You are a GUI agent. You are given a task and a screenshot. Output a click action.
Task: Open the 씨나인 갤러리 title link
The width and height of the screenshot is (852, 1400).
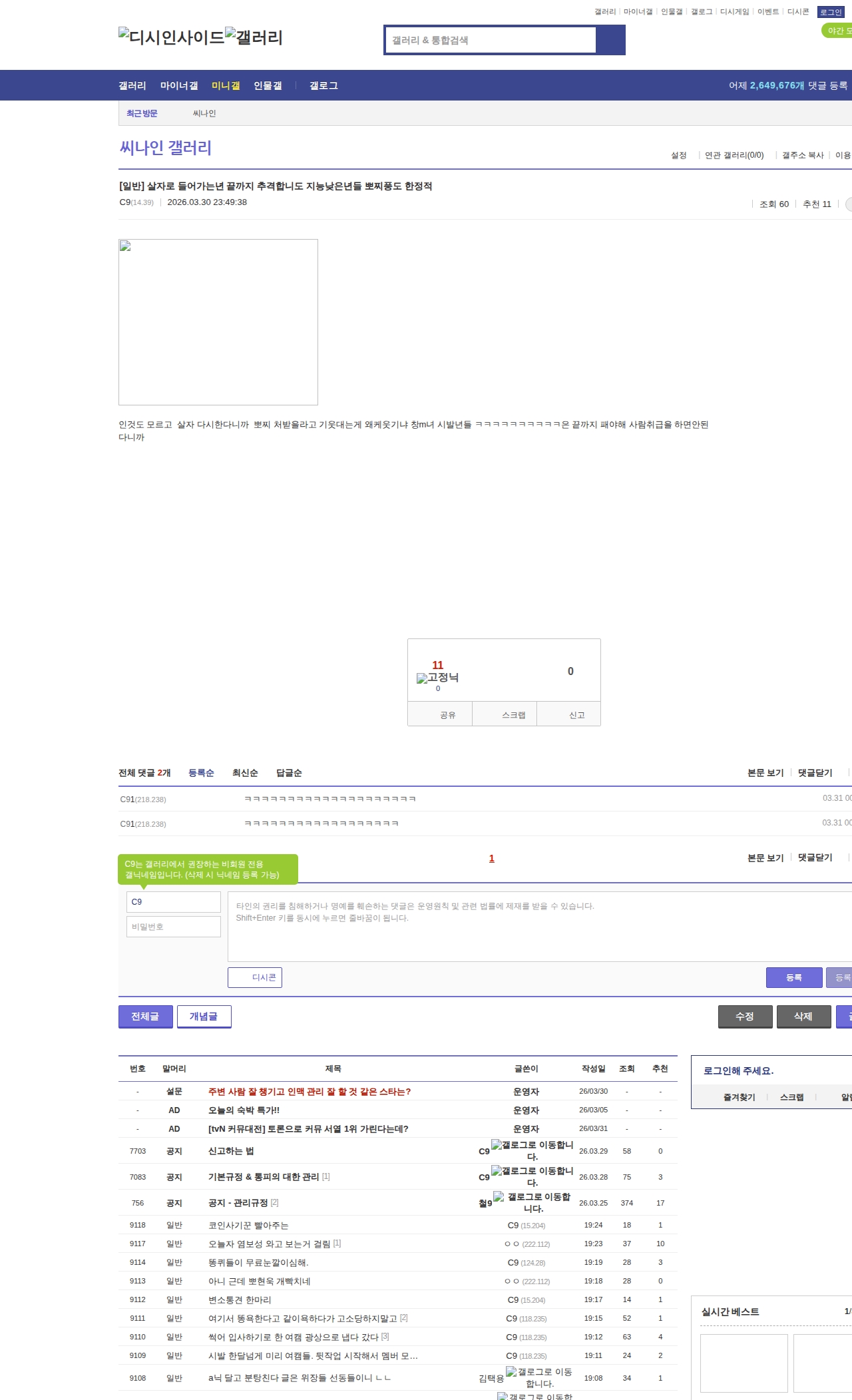(166, 148)
